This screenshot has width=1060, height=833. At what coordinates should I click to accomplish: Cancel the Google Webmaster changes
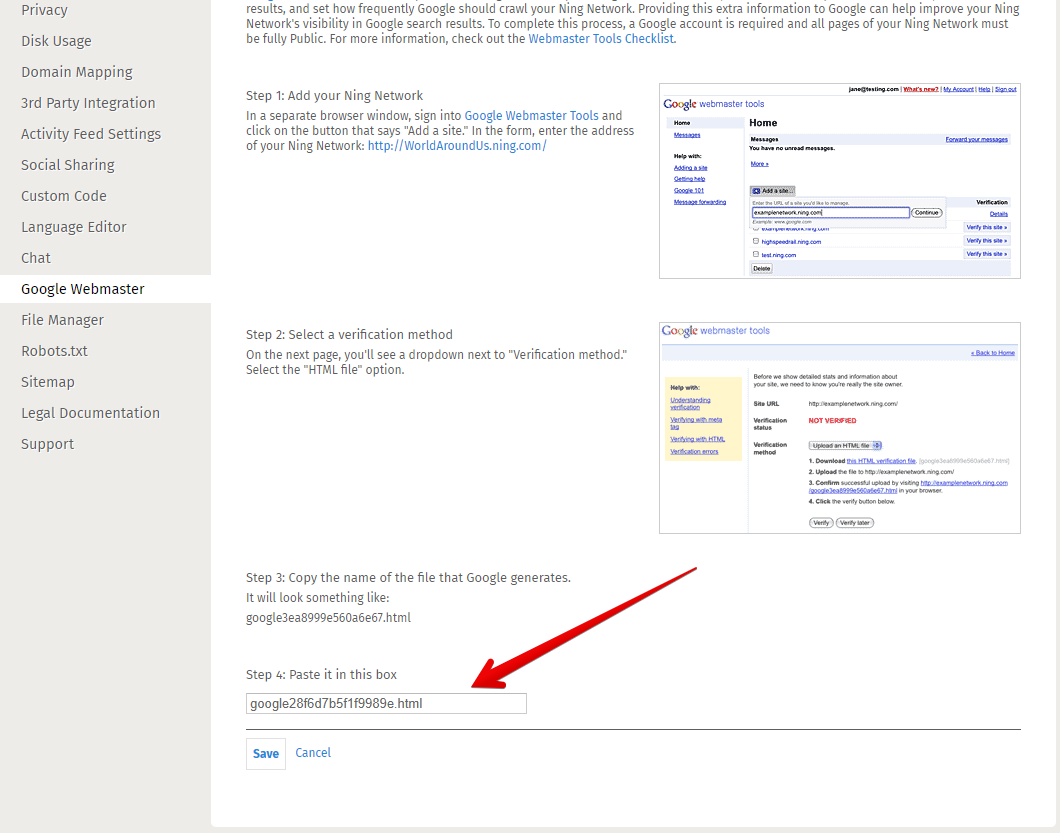(x=313, y=753)
